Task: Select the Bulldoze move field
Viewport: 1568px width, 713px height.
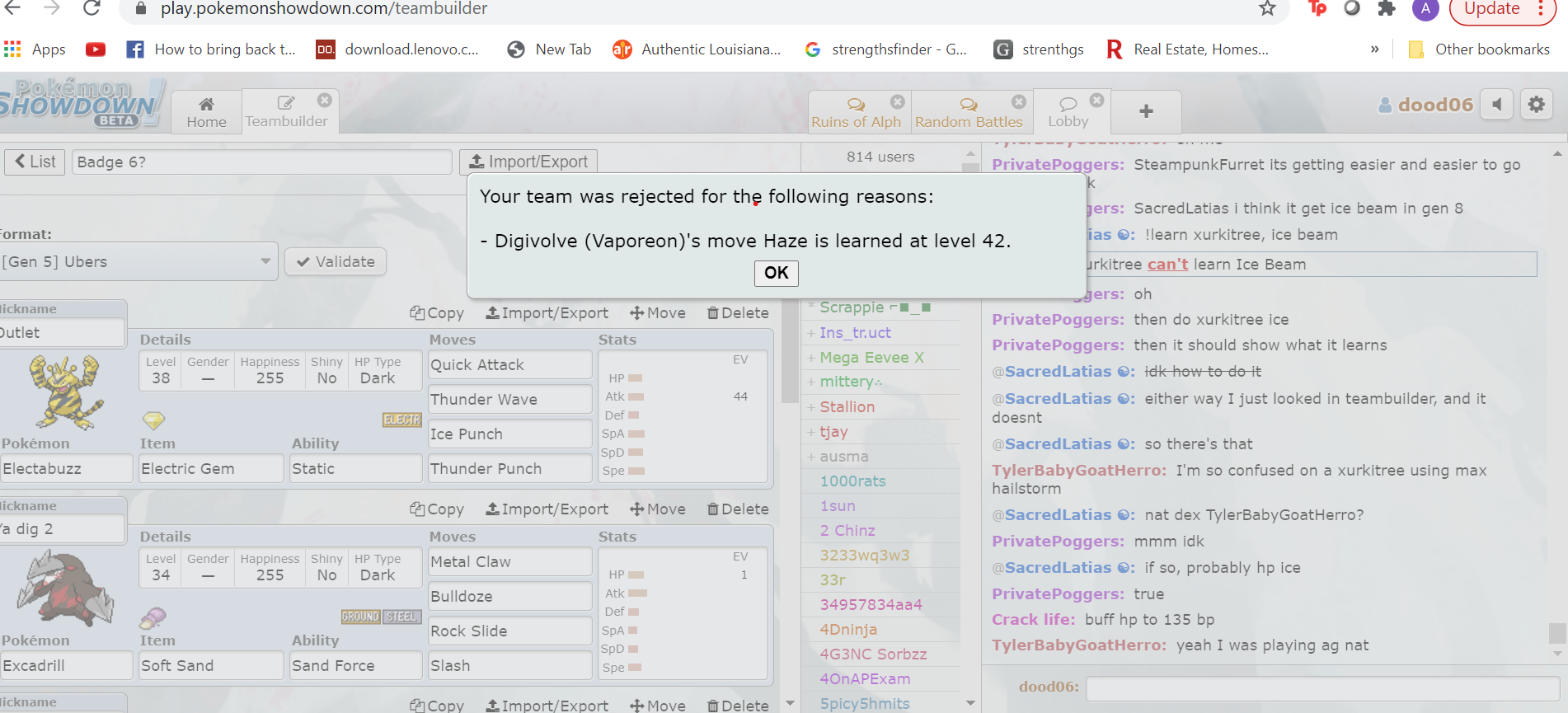Action: [509, 596]
